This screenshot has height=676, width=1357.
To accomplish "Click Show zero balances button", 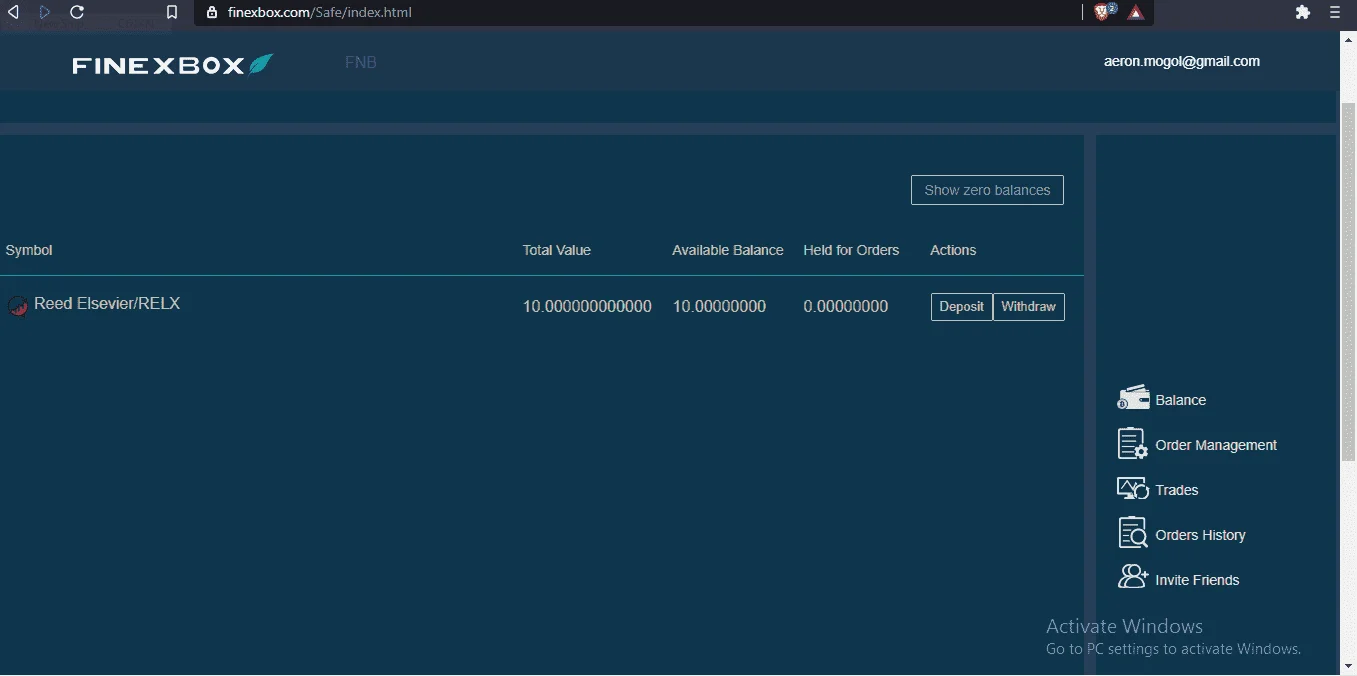I will (987, 190).
